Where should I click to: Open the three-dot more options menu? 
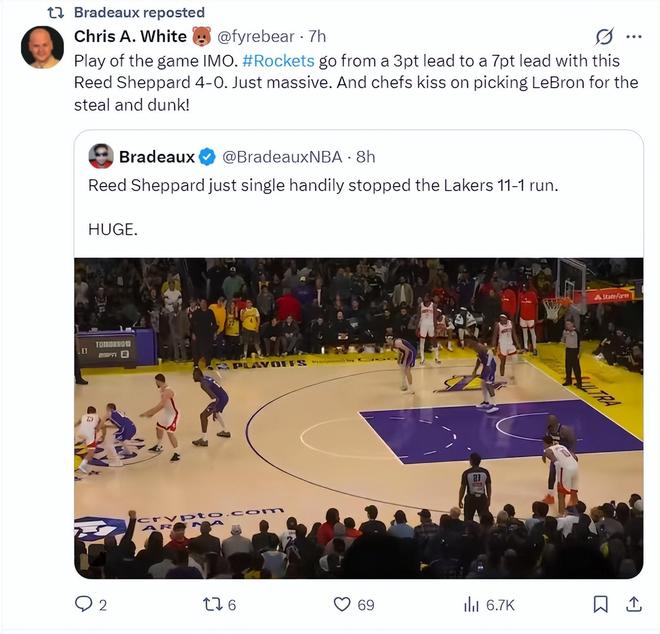pos(634,36)
